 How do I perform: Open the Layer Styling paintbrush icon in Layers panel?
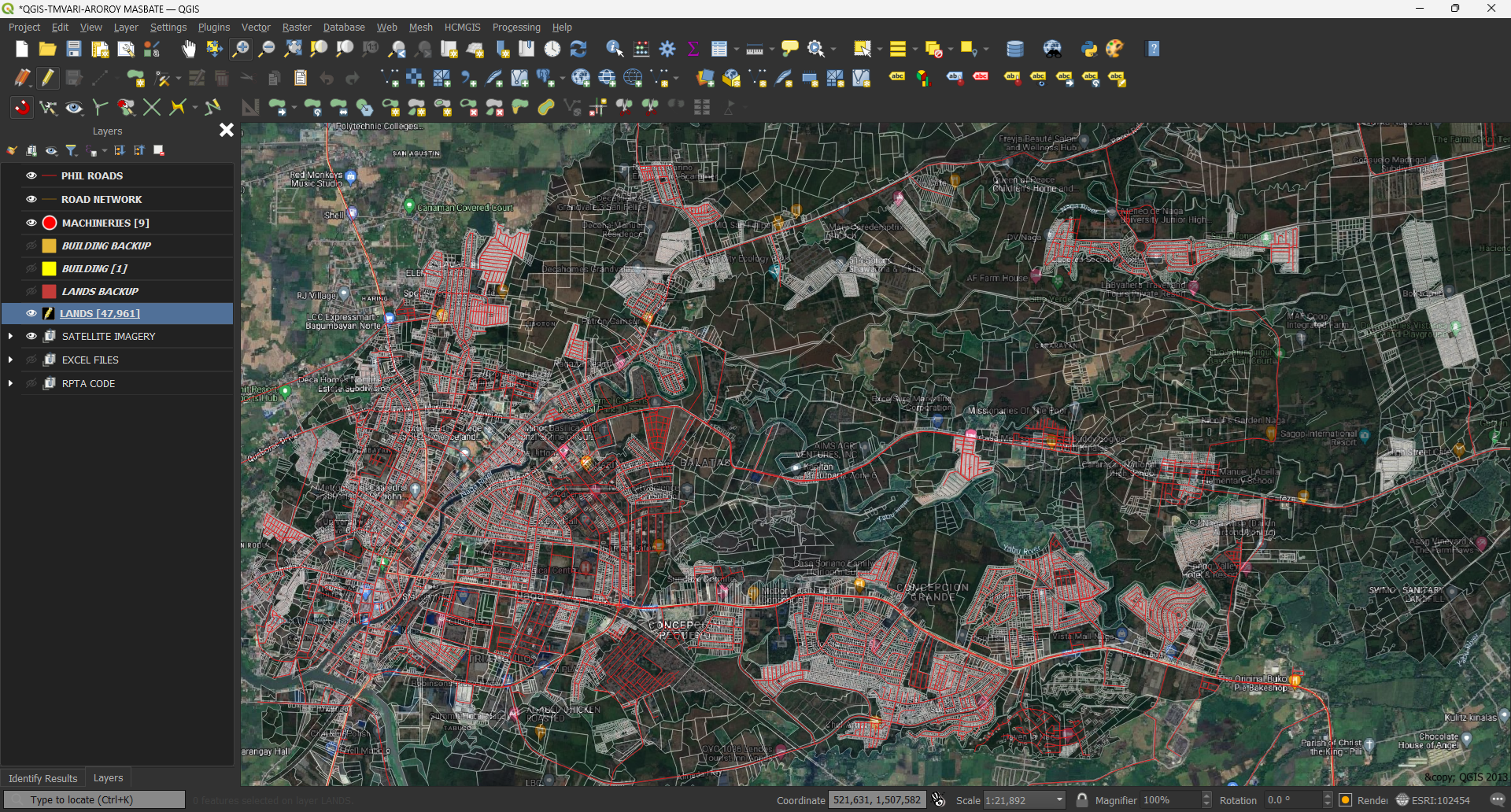coord(12,150)
